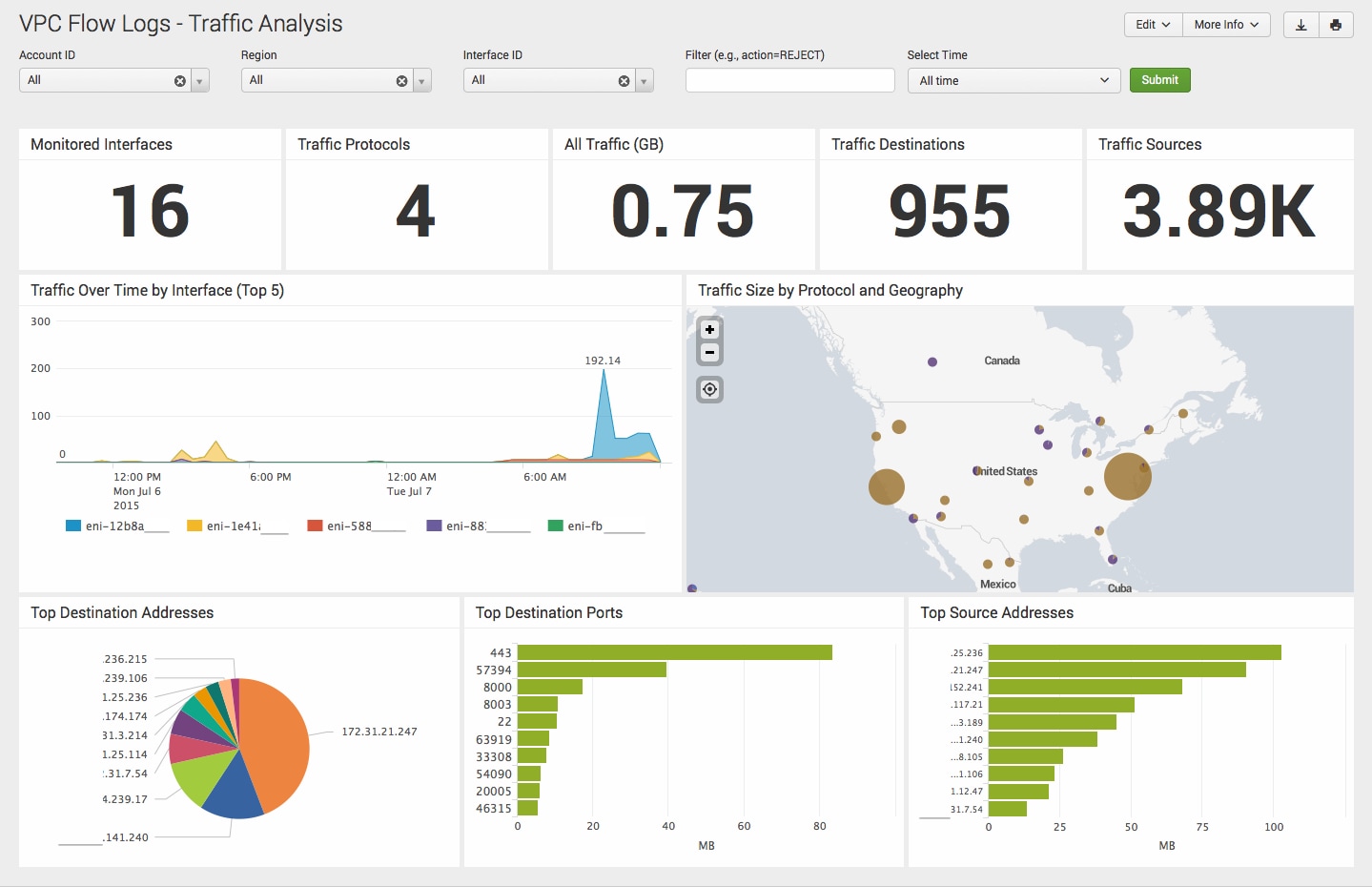The width and height of the screenshot is (1372, 887).
Task: Click the 192.14 peak label
Action: pos(603,361)
